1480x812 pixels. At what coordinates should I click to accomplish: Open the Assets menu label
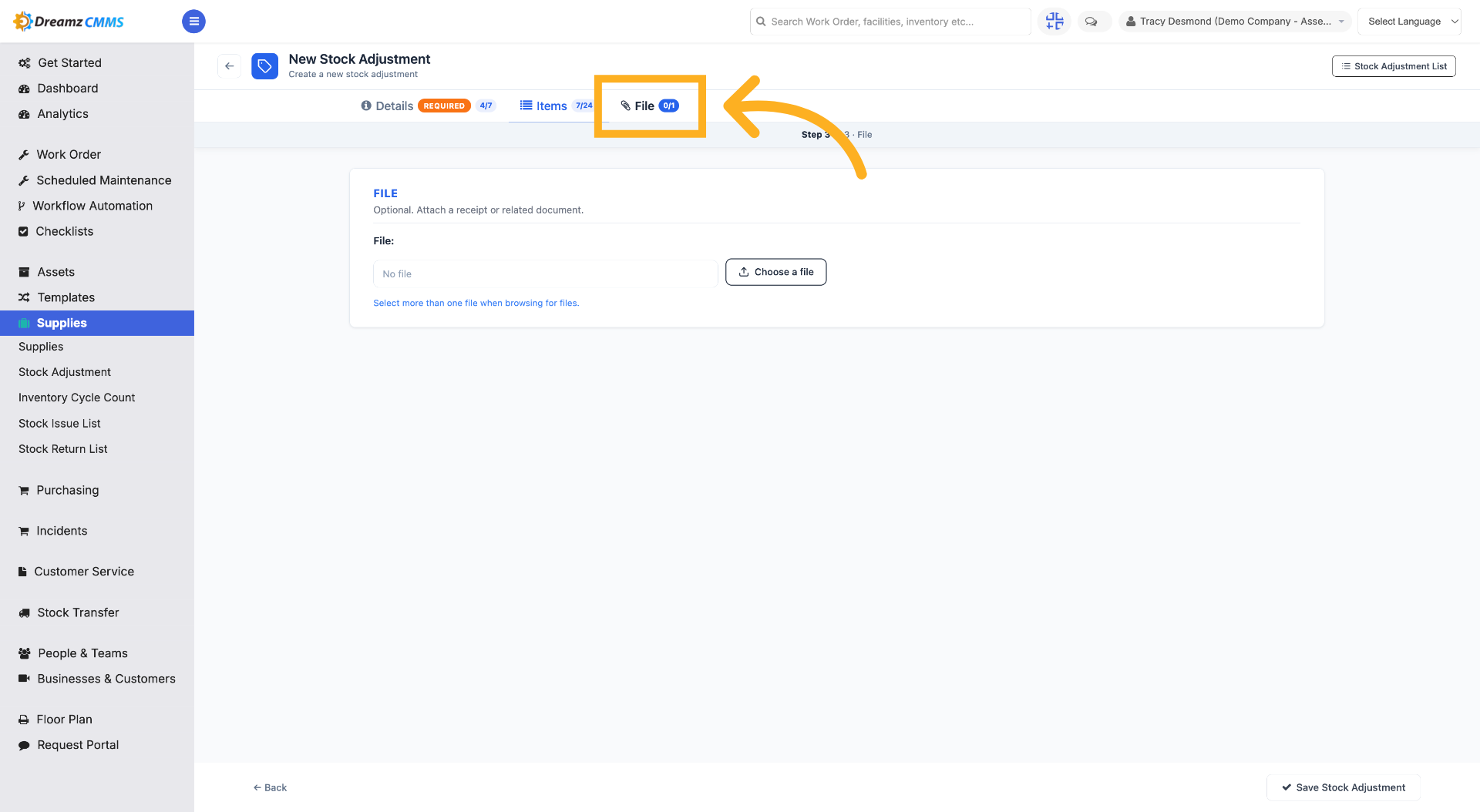[x=56, y=272]
